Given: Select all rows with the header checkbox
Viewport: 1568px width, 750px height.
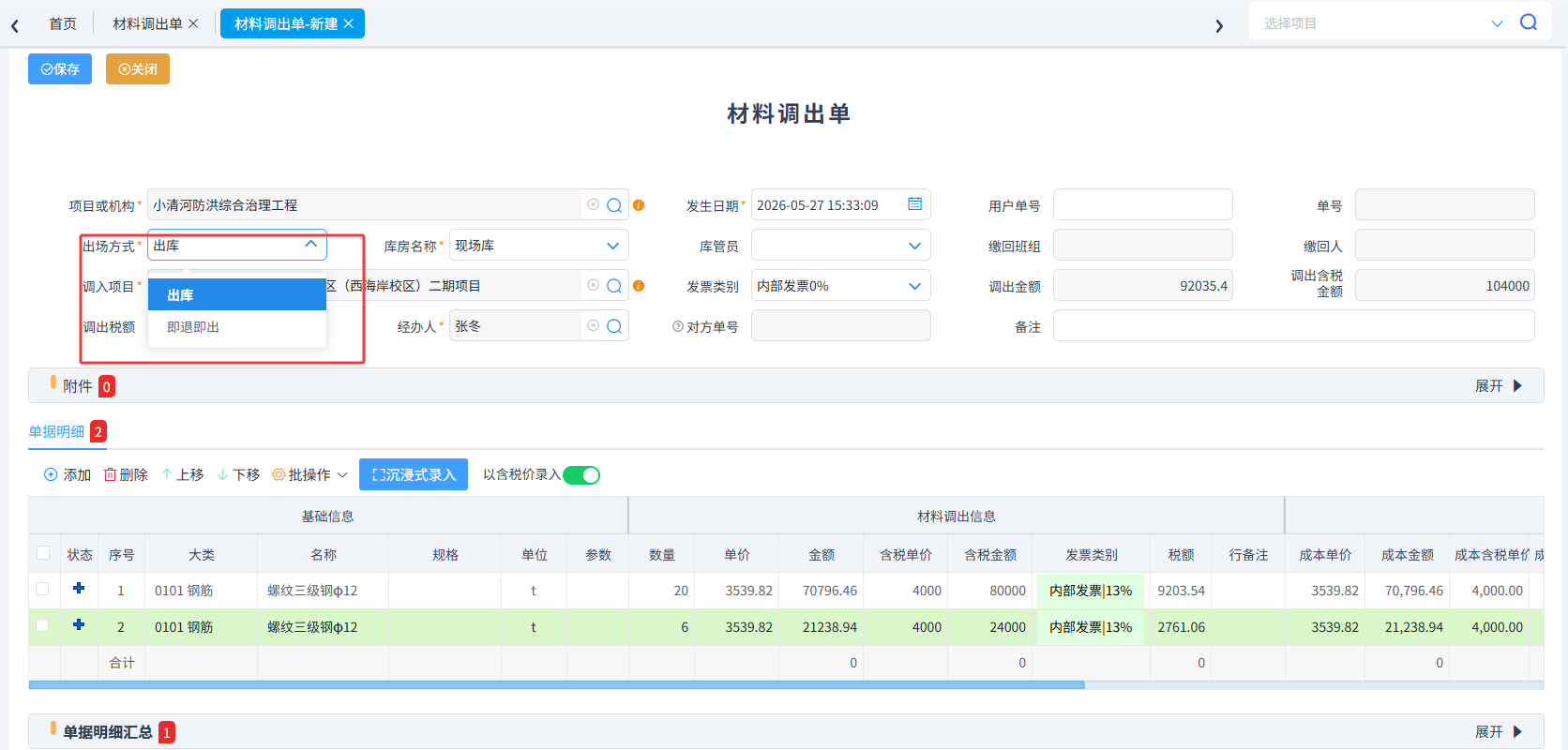Looking at the screenshot, I should pyautogui.click(x=43, y=553).
